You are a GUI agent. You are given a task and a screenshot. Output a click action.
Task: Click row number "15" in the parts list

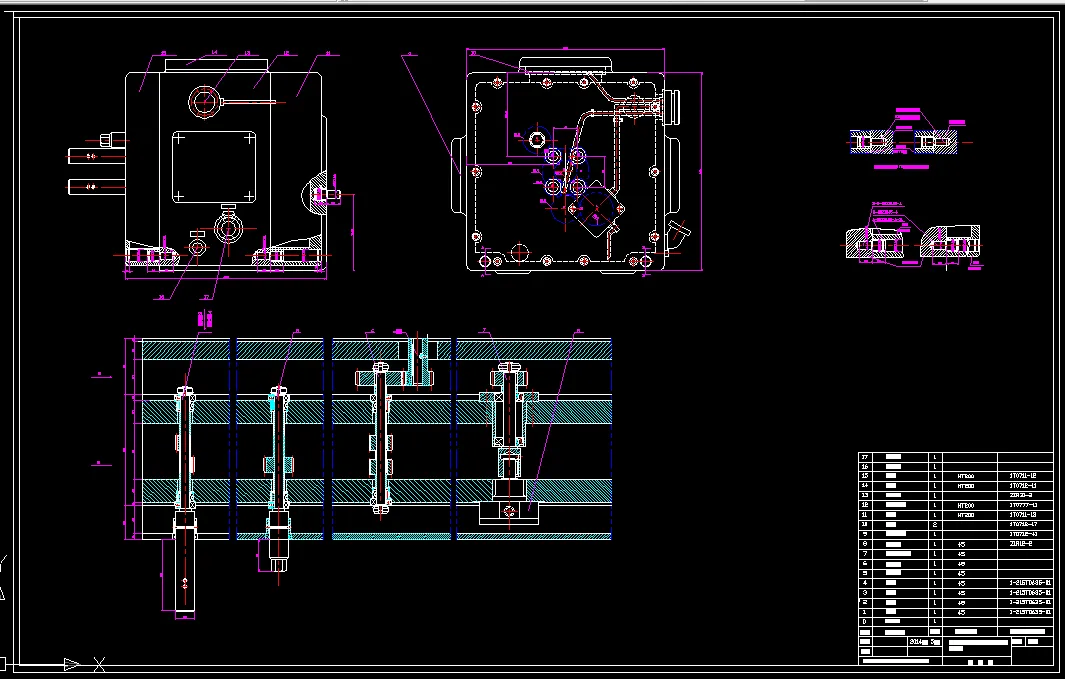point(865,476)
